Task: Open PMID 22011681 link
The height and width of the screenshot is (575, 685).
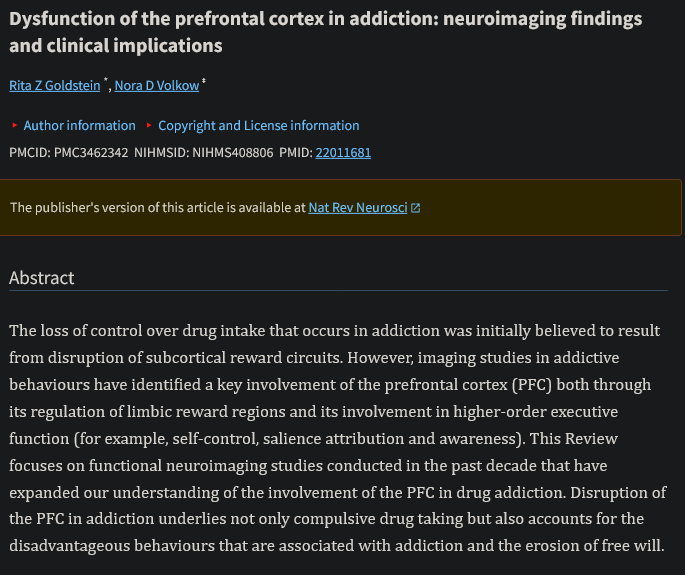Action: click(x=343, y=153)
